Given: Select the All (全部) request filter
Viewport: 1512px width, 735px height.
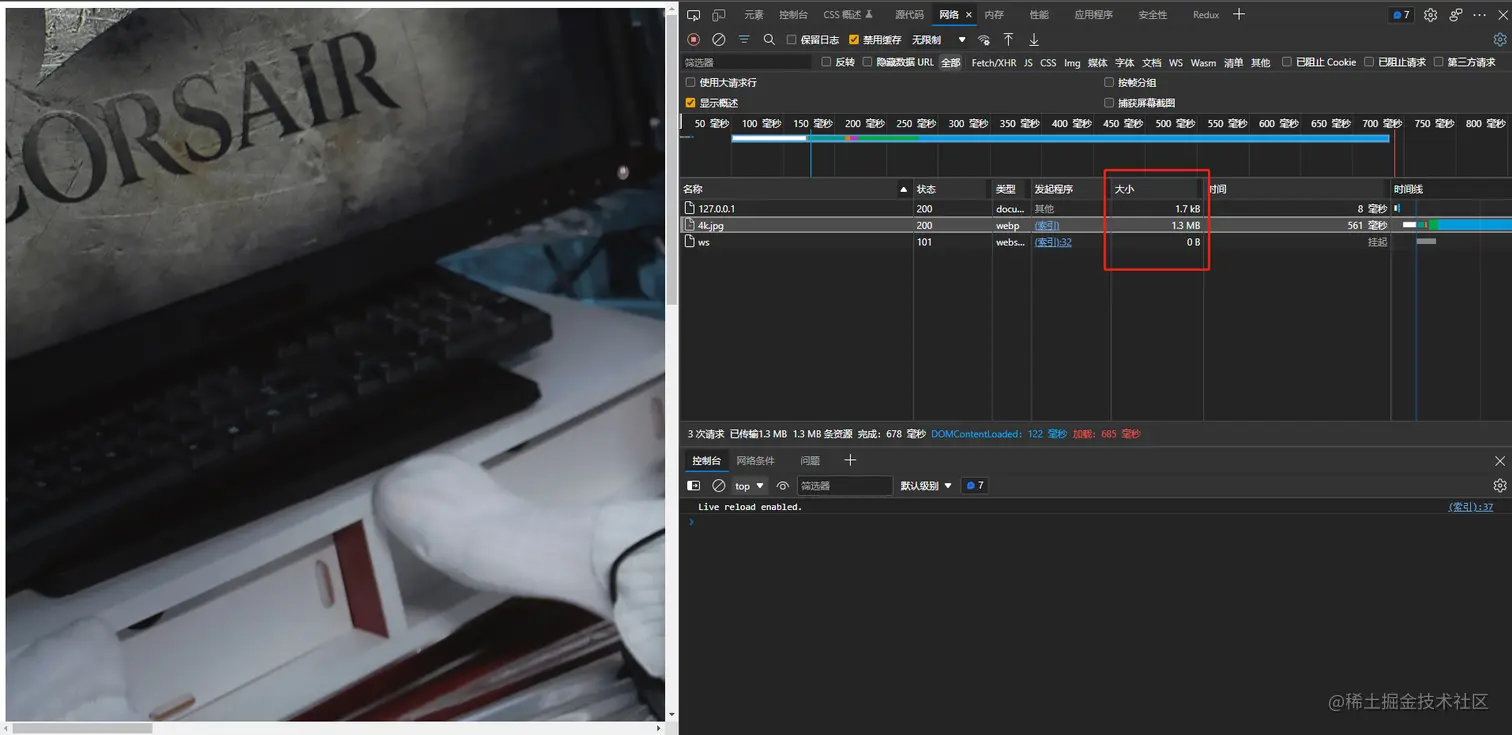Looking at the screenshot, I should [951, 63].
